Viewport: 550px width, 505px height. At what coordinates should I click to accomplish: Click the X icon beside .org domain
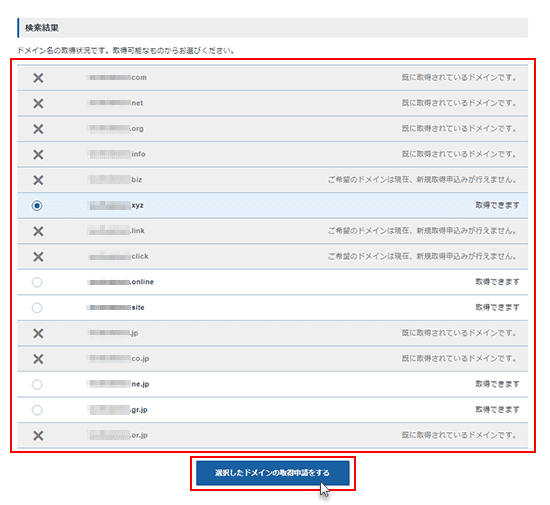point(38,129)
